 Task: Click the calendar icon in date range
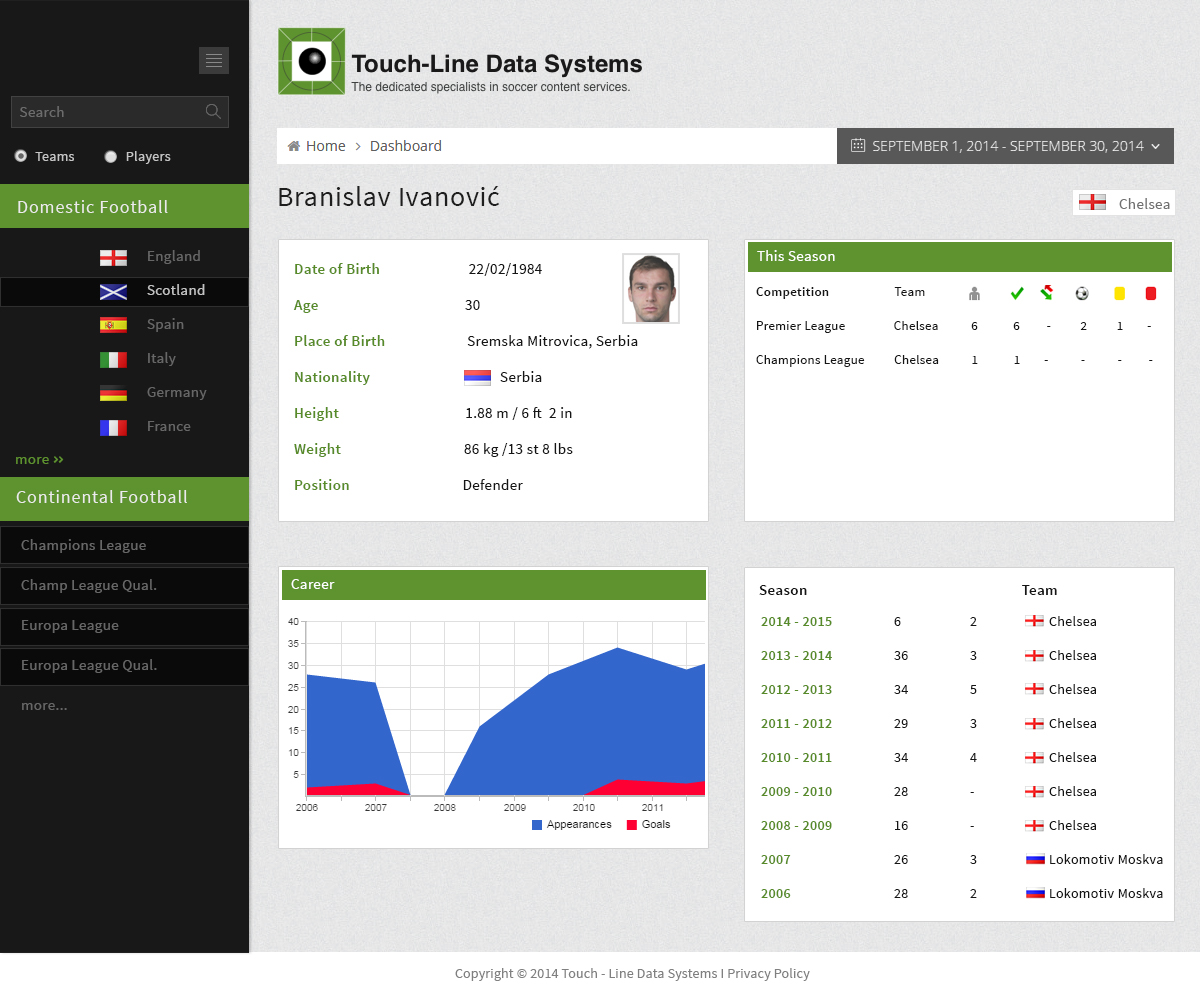858,146
